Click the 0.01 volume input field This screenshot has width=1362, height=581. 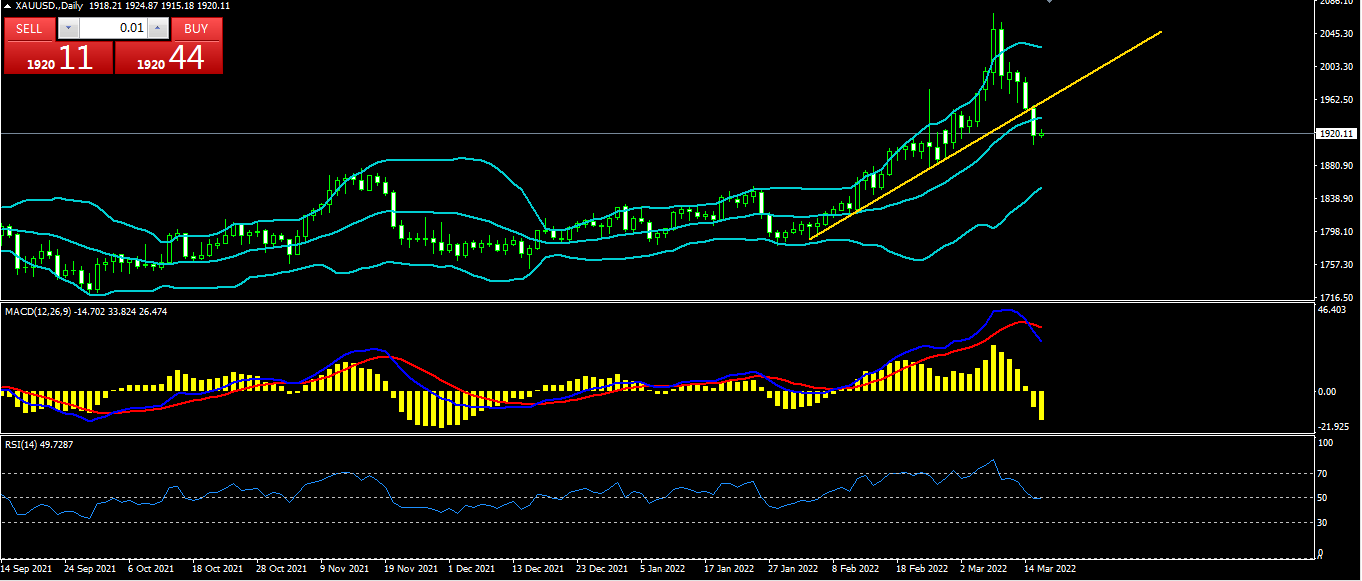pyautogui.click(x=113, y=28)
